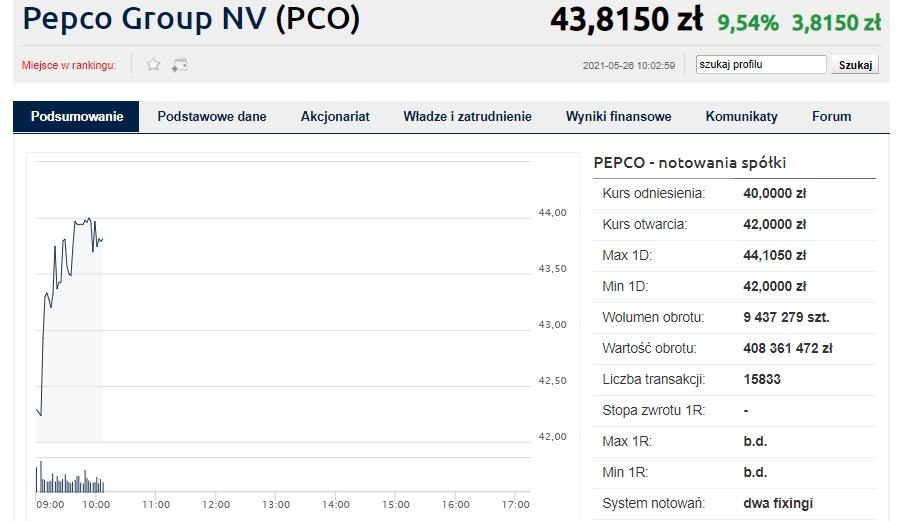Select Władze i zatrudnienie tab
Viewport: 914px width, 521px height.
(x=467, y=117)
